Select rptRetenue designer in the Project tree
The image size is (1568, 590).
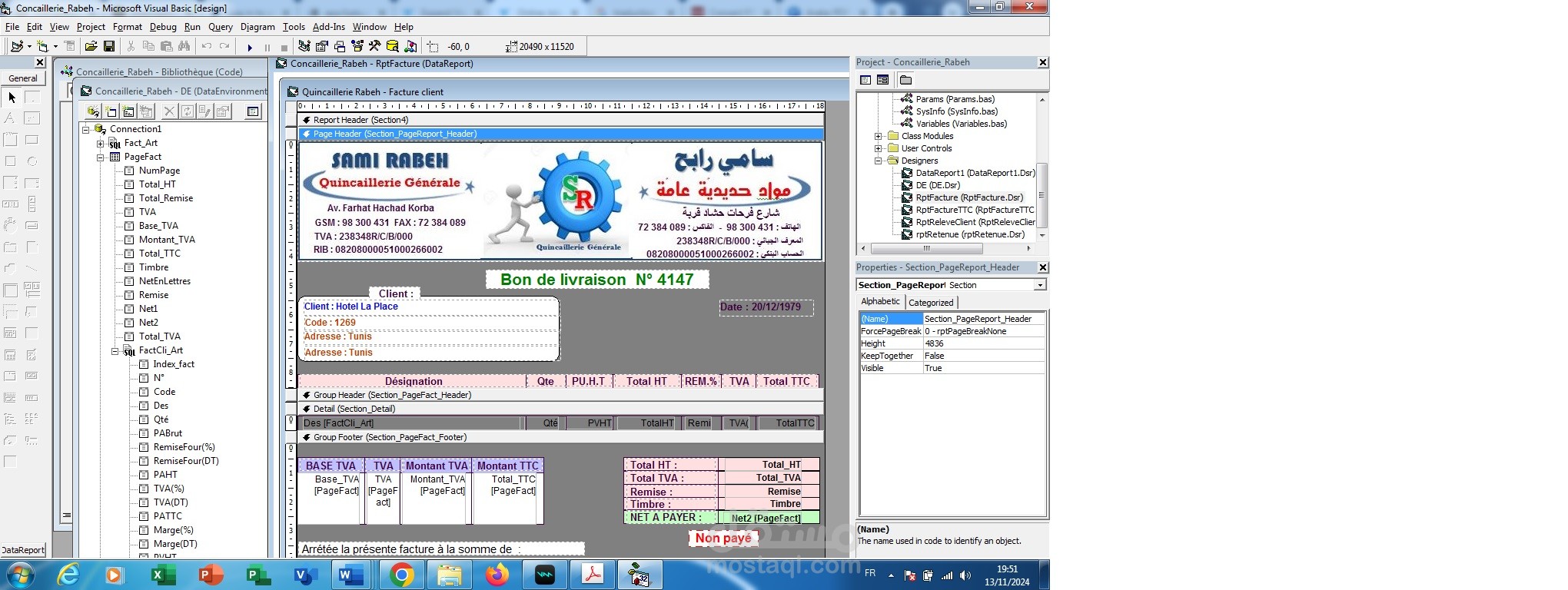click(968, 234)
